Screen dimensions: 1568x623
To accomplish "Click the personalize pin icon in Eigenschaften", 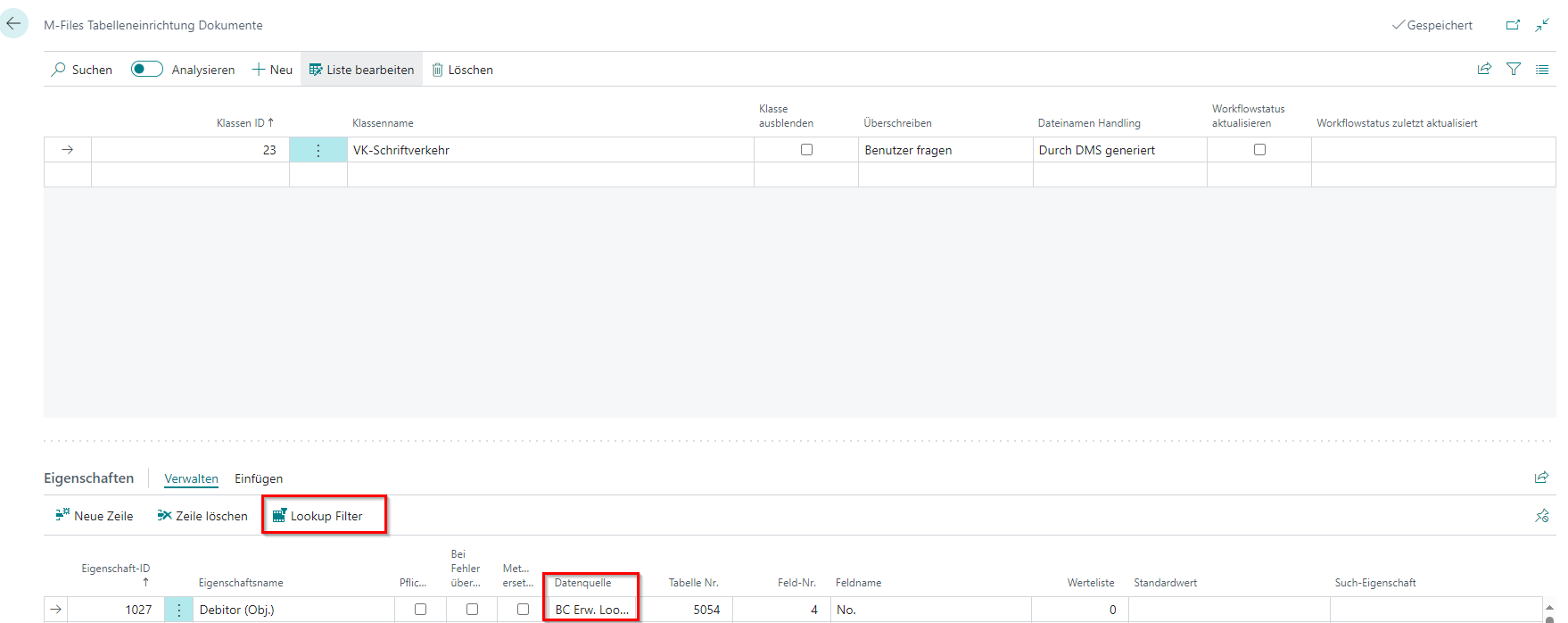I will pyautogui.click(x=1542, y=516).
